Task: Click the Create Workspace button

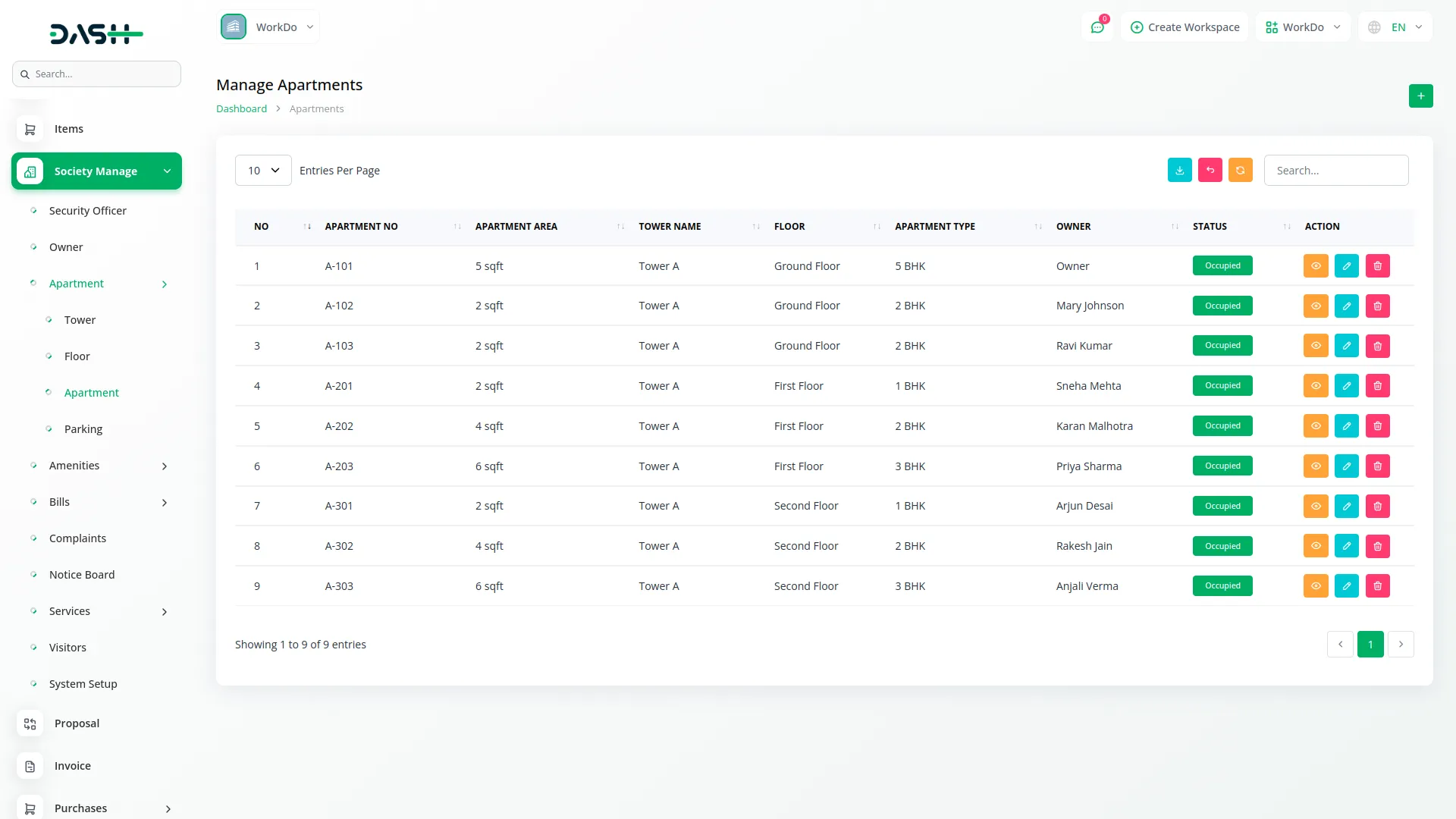Action: [1185, 27]
